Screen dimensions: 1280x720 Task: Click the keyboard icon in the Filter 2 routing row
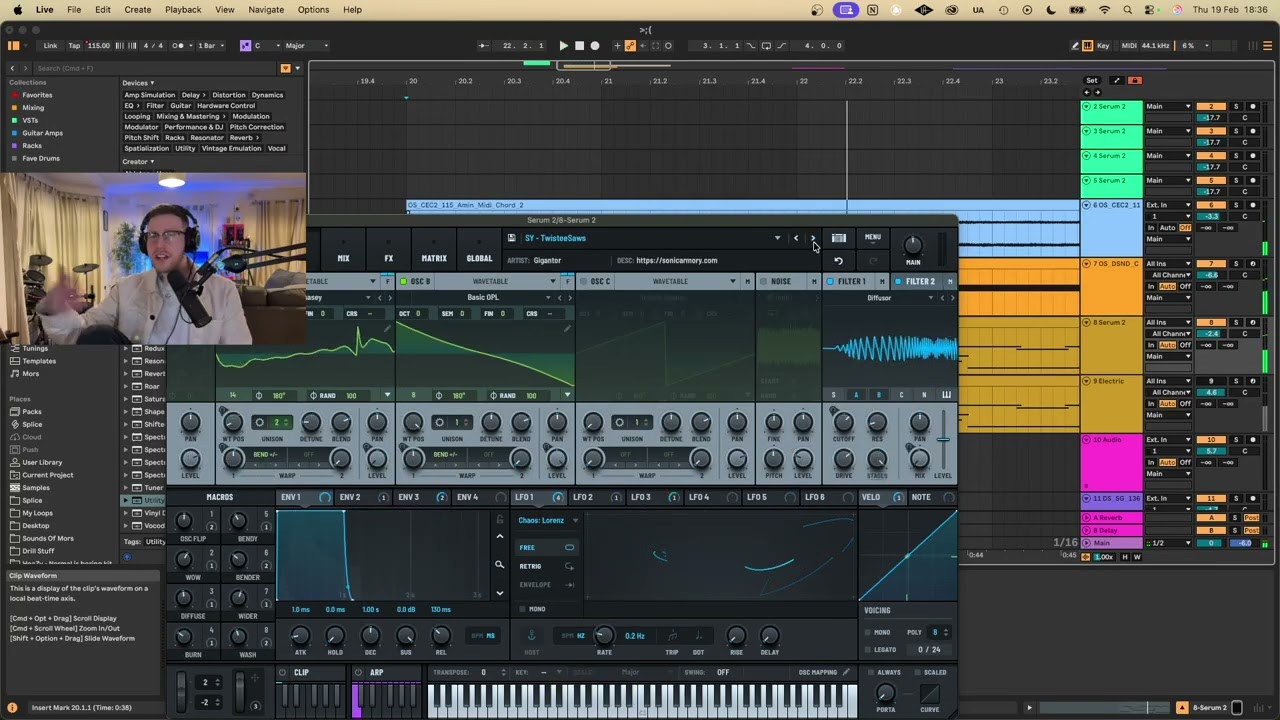[x=946, y=395]
